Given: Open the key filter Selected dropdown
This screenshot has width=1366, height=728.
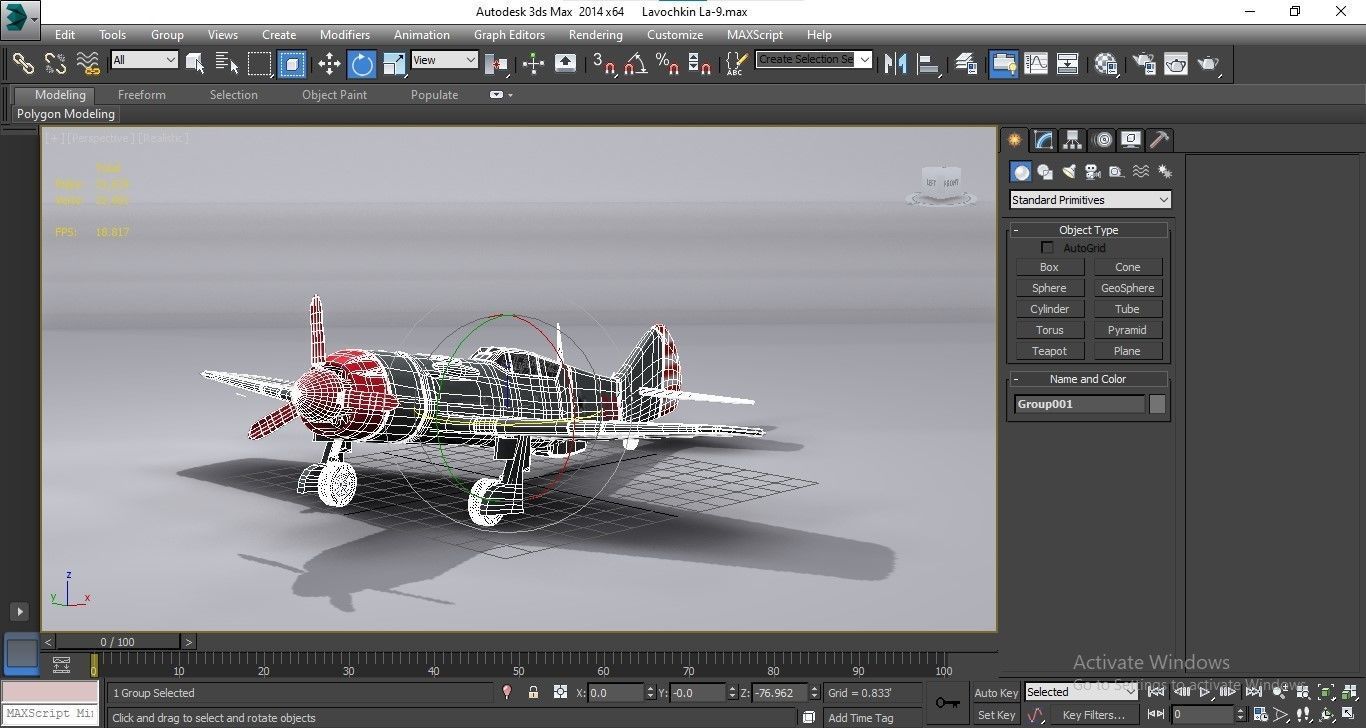Looking at the screenshot, I should click(x=1081, y=692).
